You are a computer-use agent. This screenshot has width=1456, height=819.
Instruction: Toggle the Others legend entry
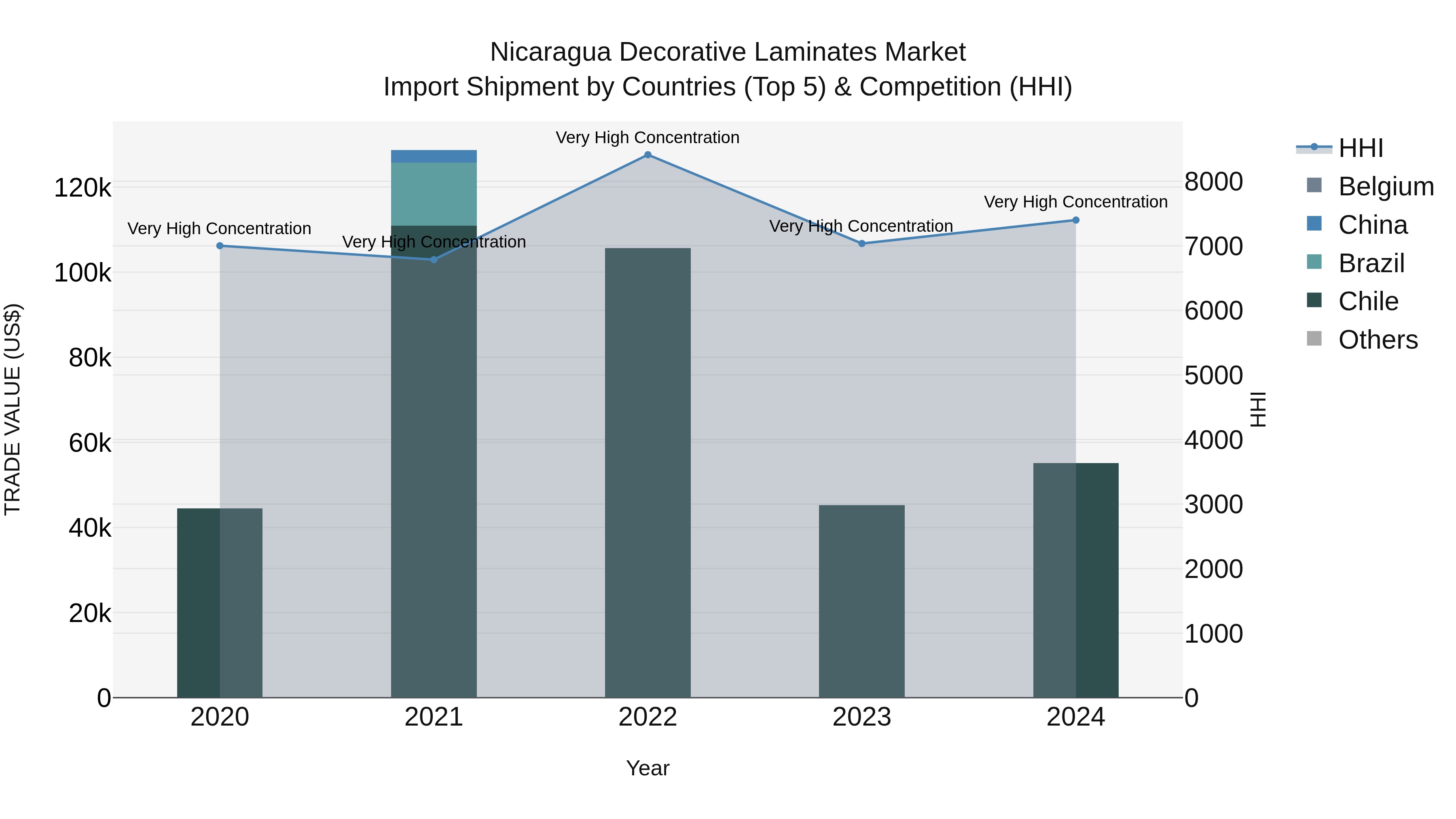(x=1362, y=340)
